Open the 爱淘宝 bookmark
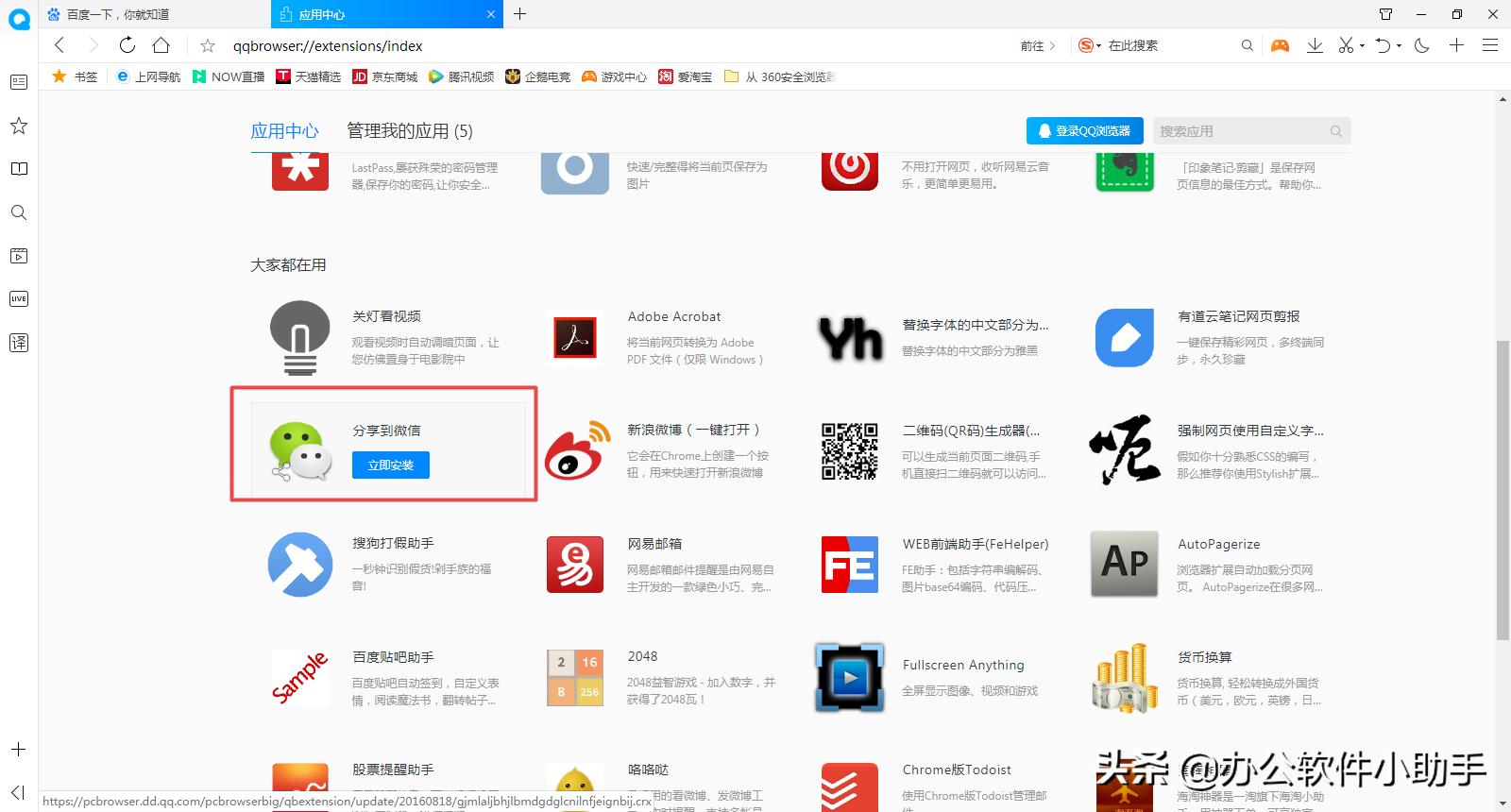 (x=686, y=76)
